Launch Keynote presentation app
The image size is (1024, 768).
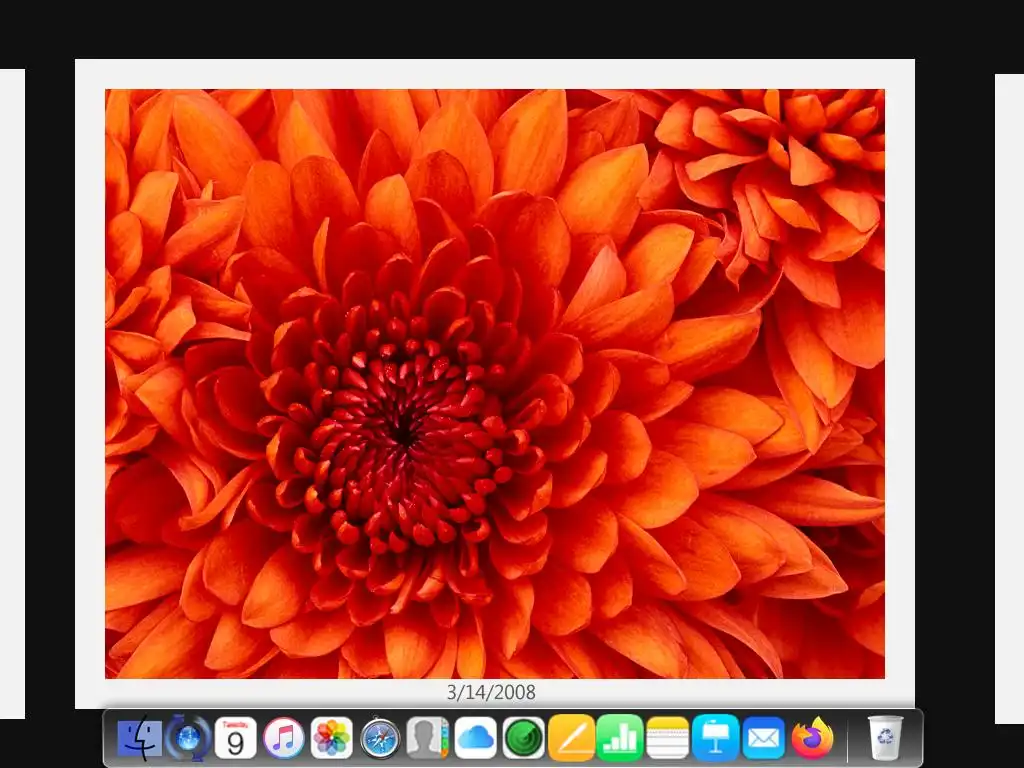tap(716, 739)
